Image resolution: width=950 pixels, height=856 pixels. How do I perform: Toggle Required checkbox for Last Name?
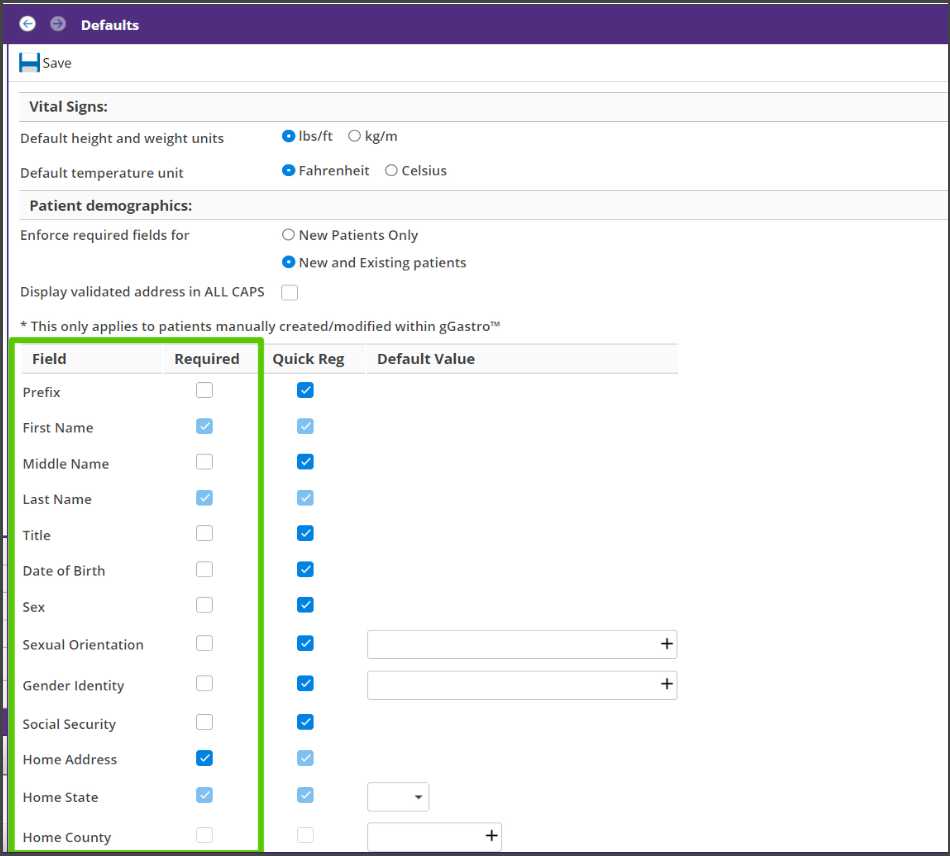click(204, 498)
